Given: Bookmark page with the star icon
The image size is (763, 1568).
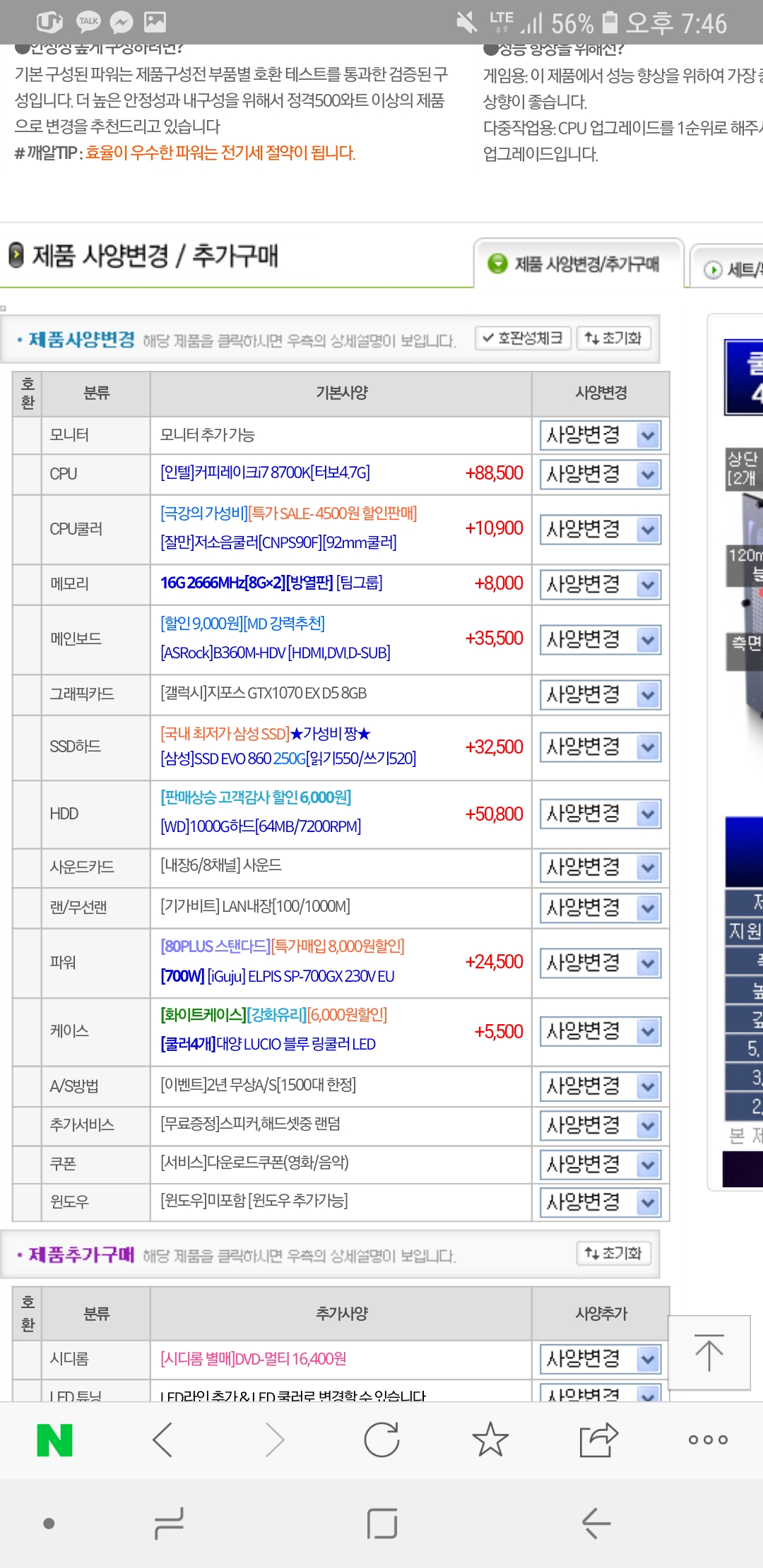Looking at the screenshot, I should click(490, 1440).
